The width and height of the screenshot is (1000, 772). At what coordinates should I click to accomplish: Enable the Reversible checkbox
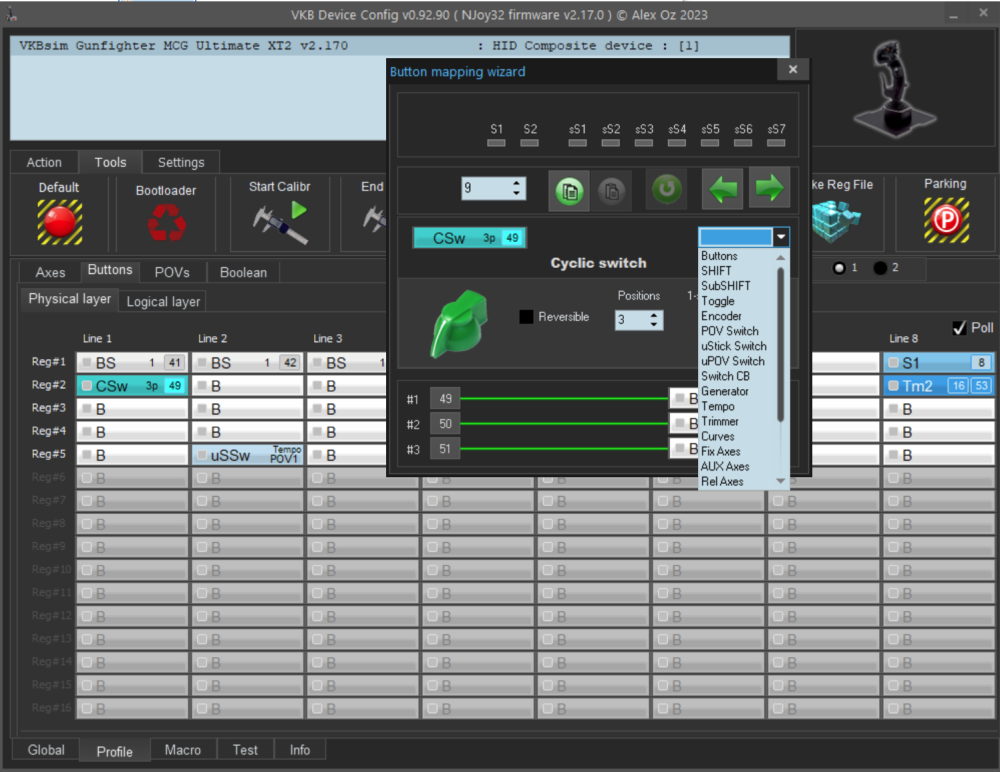click(526, 317)
